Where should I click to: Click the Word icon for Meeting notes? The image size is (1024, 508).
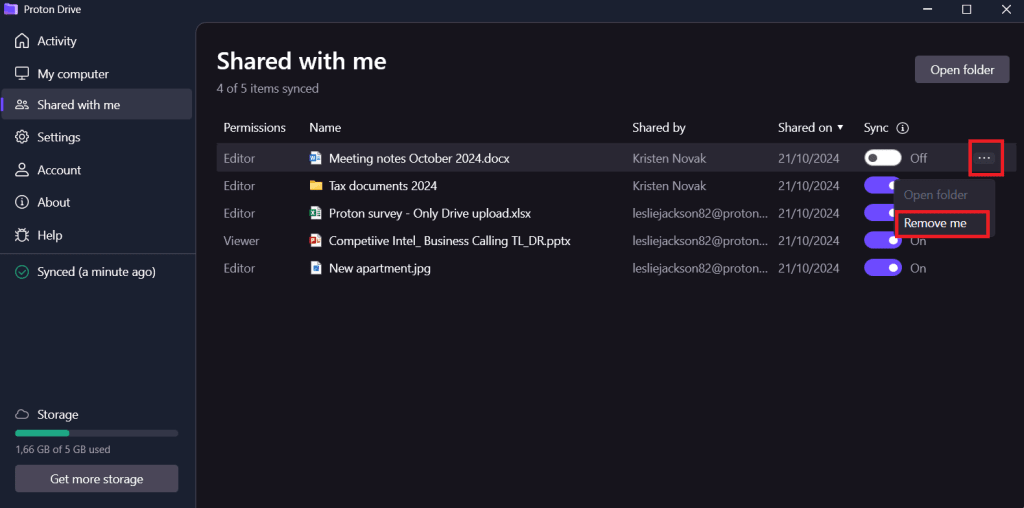pos(316,158)
